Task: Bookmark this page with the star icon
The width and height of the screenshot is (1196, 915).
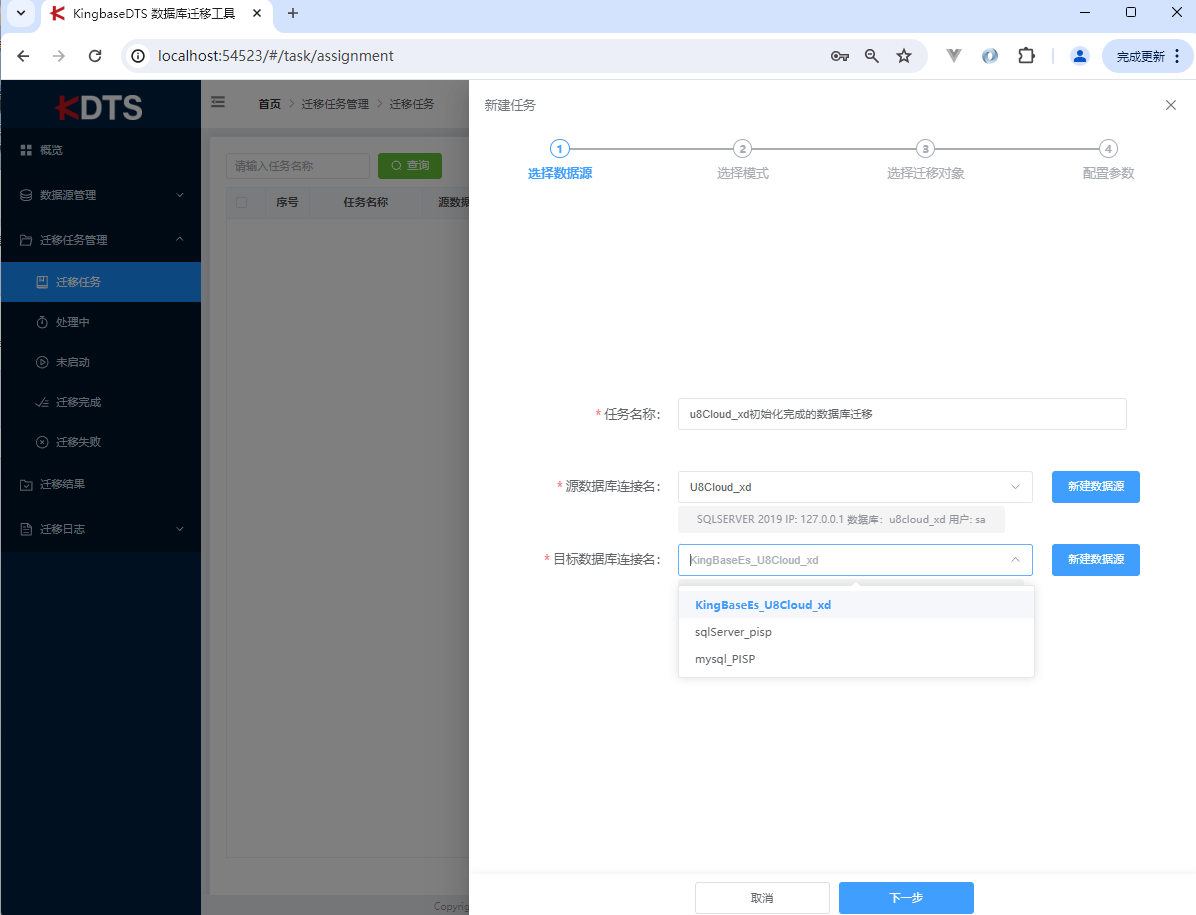Action: 904,56
